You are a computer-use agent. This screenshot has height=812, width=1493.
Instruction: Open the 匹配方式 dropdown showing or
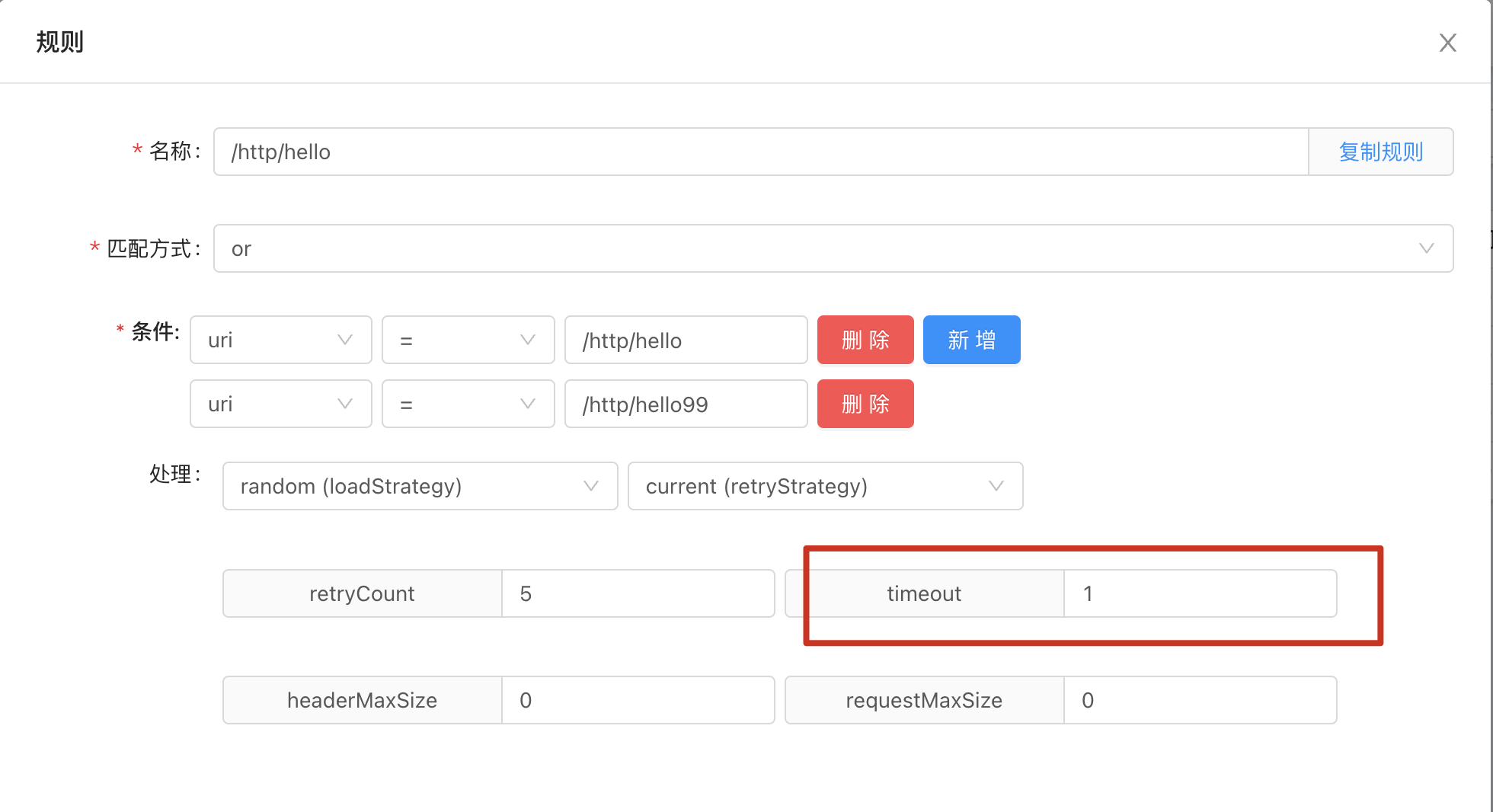(x=833, y=248)
